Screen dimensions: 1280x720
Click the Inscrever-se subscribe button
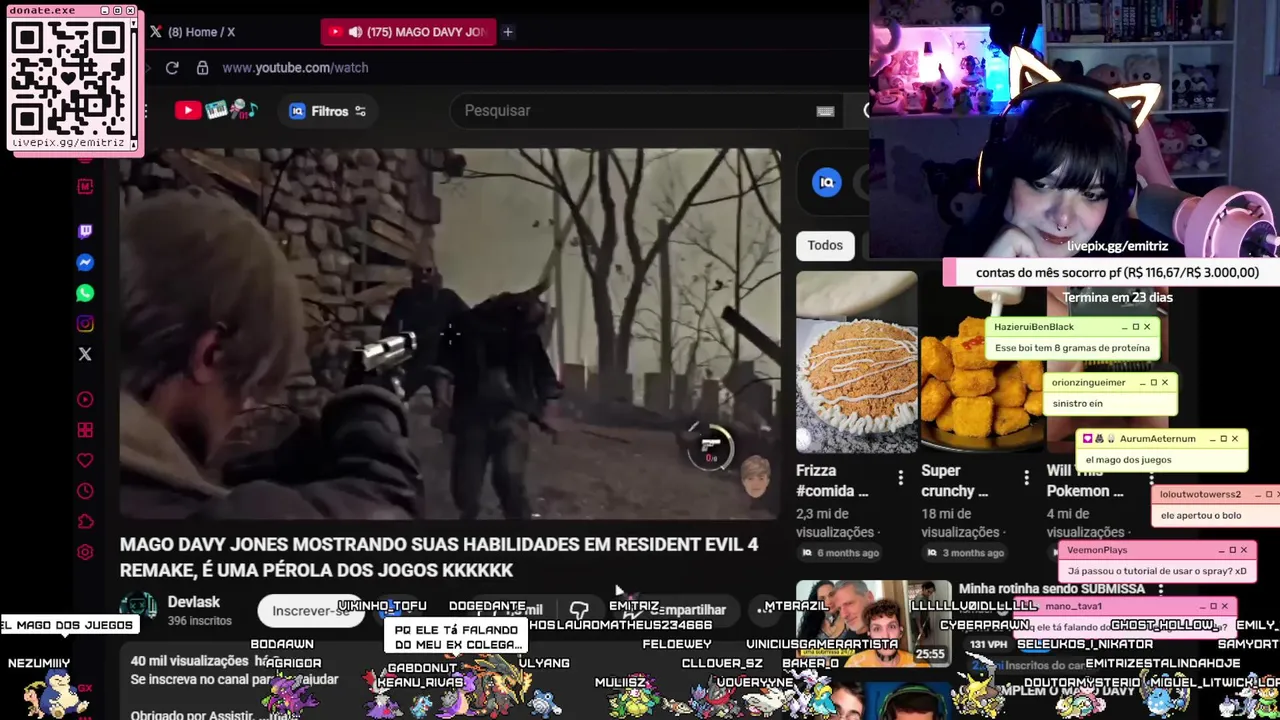click(x=310, y=610)
